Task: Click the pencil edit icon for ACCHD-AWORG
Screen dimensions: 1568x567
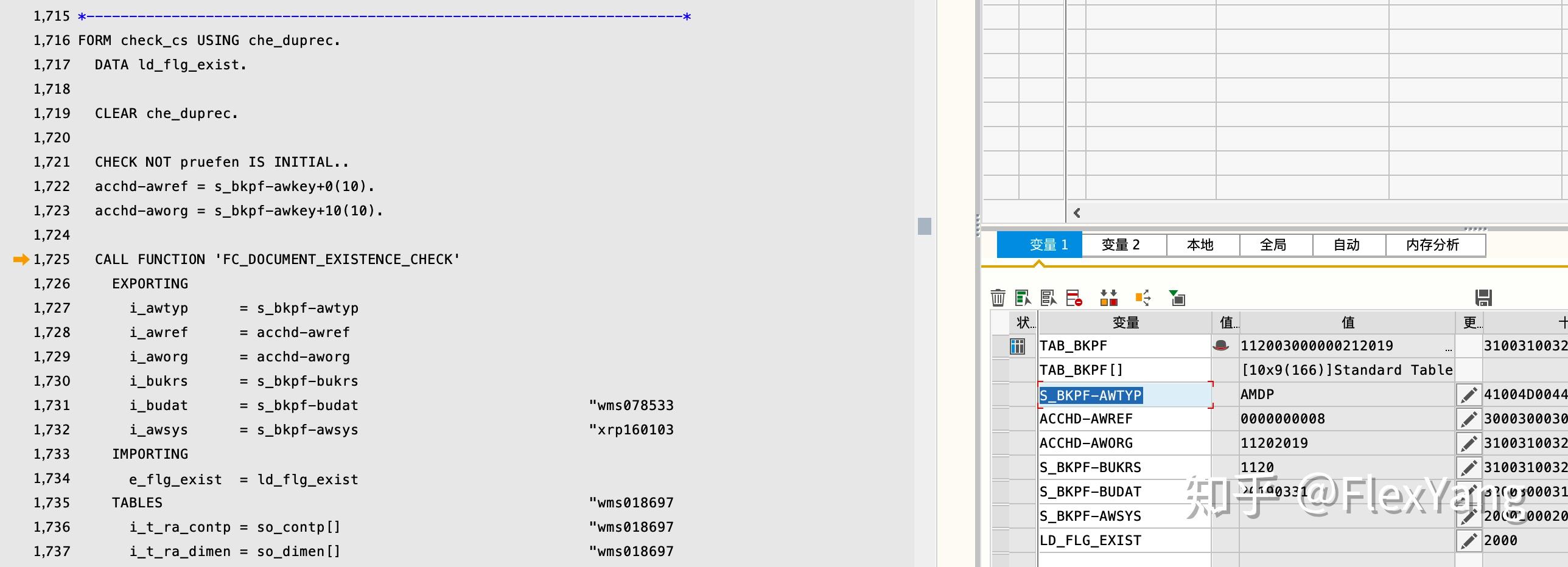Action: point(1468,444)
